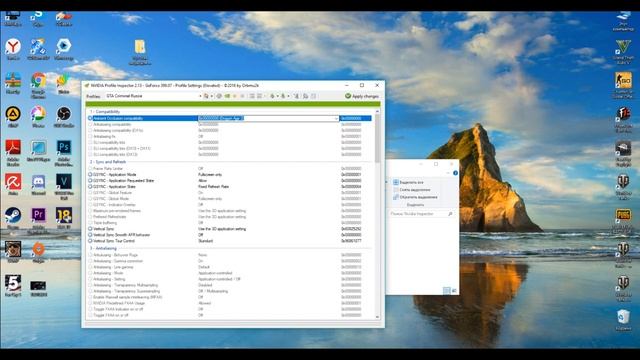This screenshot has height=360, width=640.
Task: Click the refresh globe icon in Inspector toolbar
Action: click(x=219, y=96)
